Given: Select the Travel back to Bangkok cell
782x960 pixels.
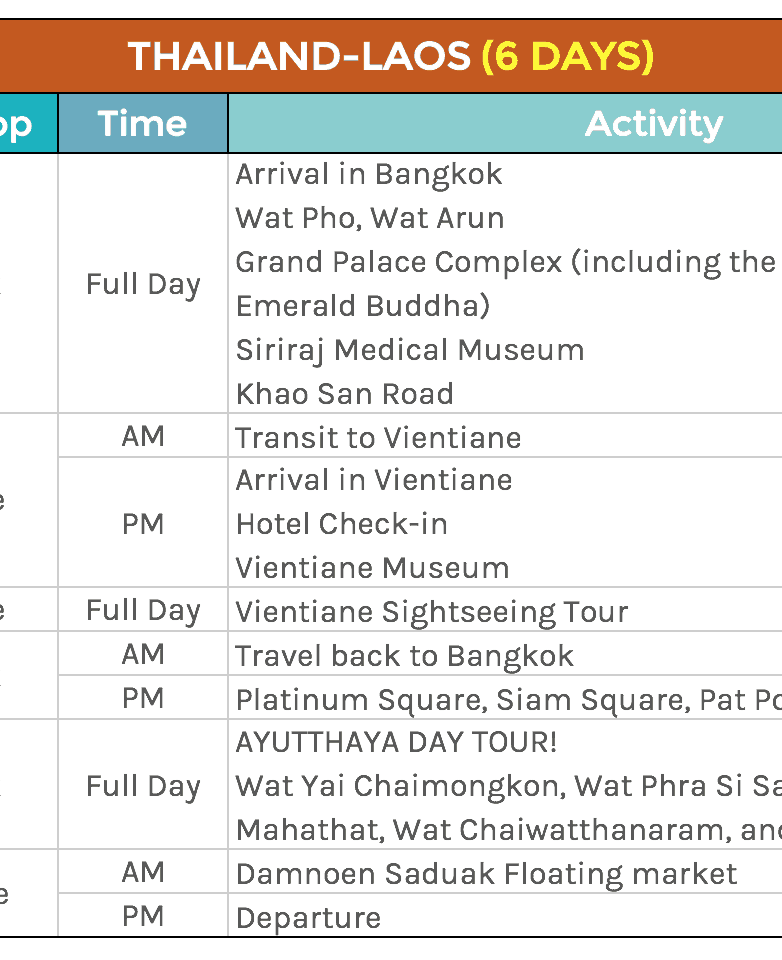Looking at the screenshot, I should pyautogui.click(x=405, y=656).
